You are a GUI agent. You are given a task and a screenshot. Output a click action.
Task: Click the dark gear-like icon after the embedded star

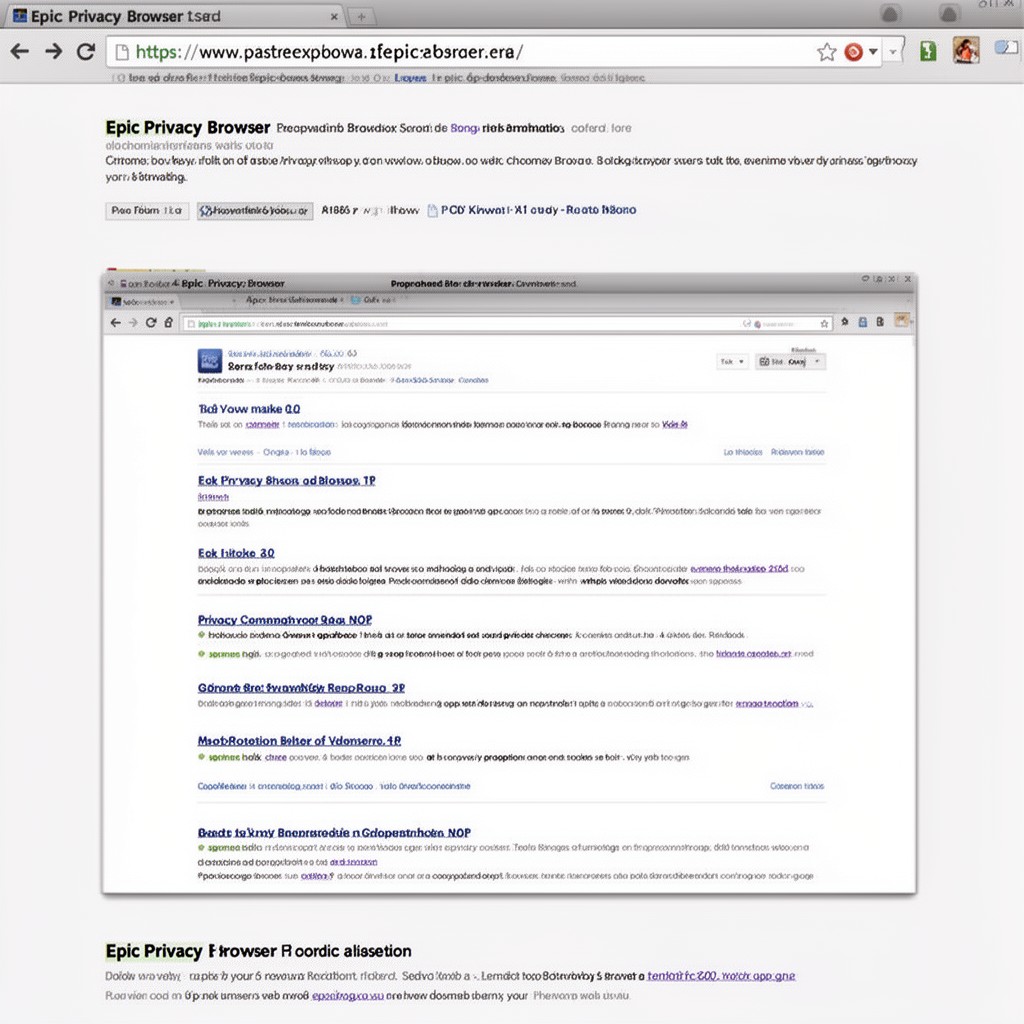[x=845, y=322]
